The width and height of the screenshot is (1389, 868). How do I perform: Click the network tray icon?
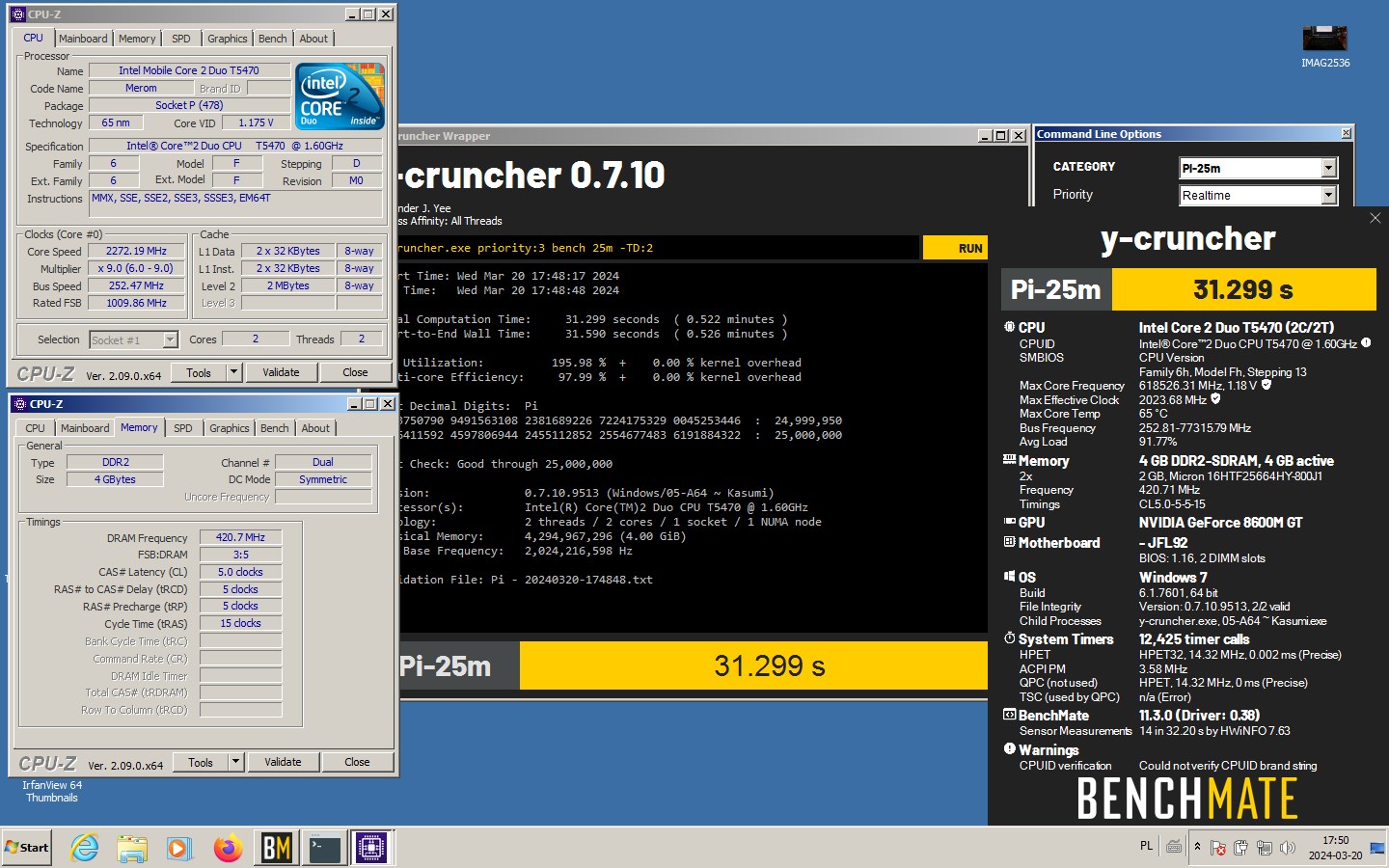coord(1264,848)
